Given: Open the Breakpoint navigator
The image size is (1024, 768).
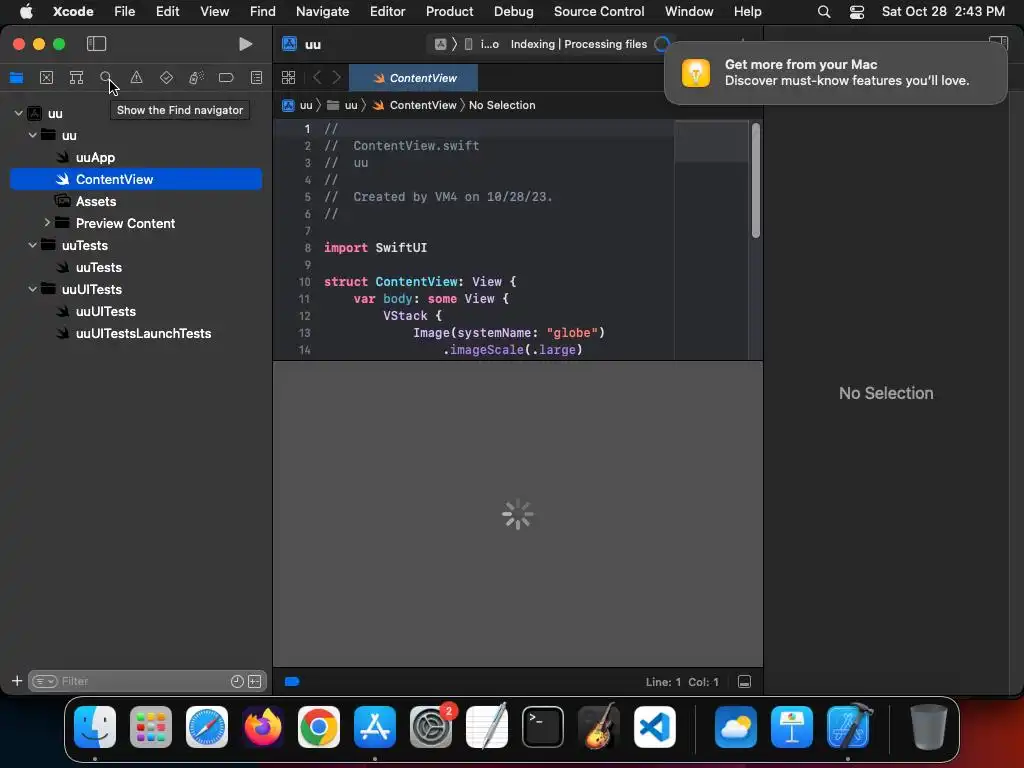Looking at the screenshot, I should click(x=226, y=78).
